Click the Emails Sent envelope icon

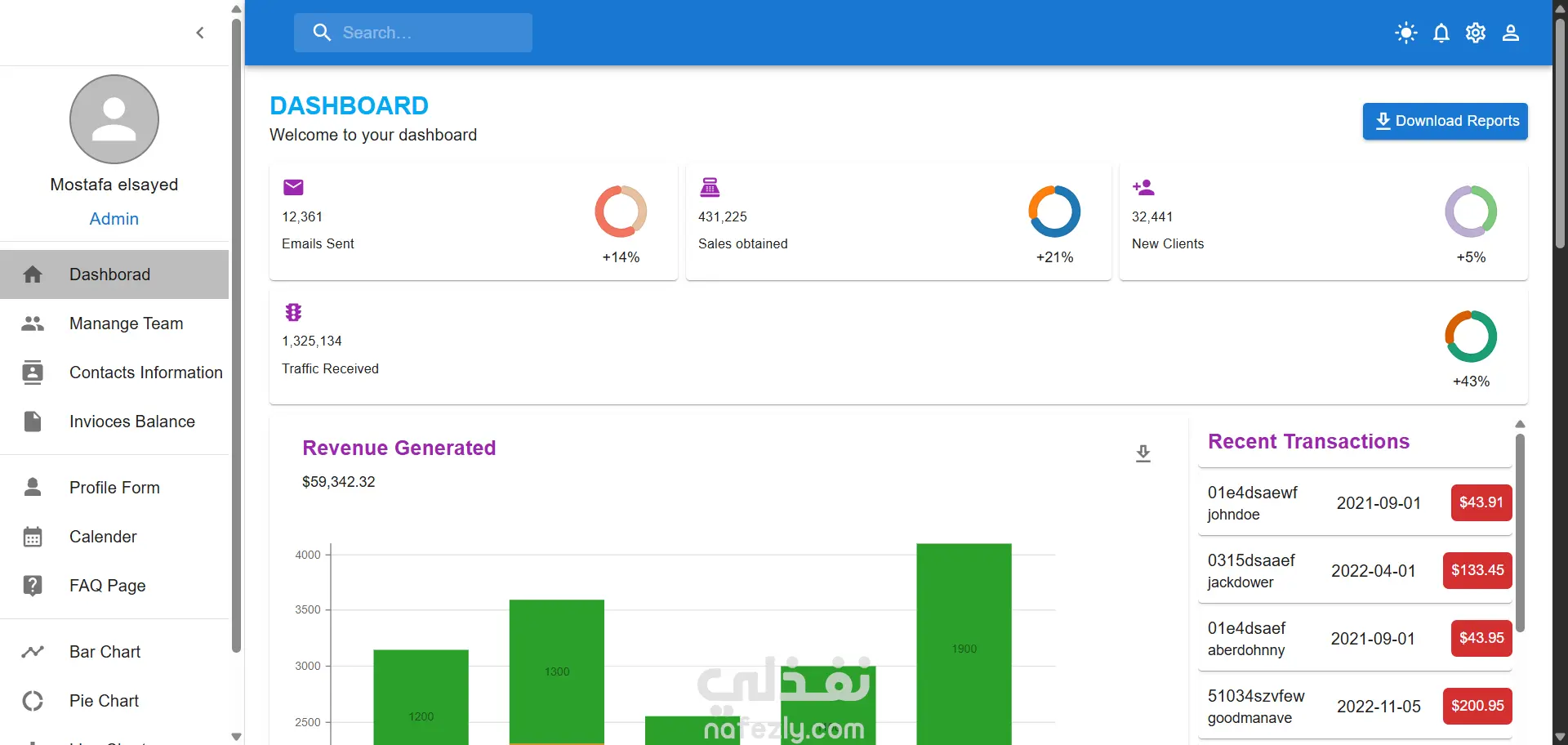pyautogui.click(x=293, y=187)
